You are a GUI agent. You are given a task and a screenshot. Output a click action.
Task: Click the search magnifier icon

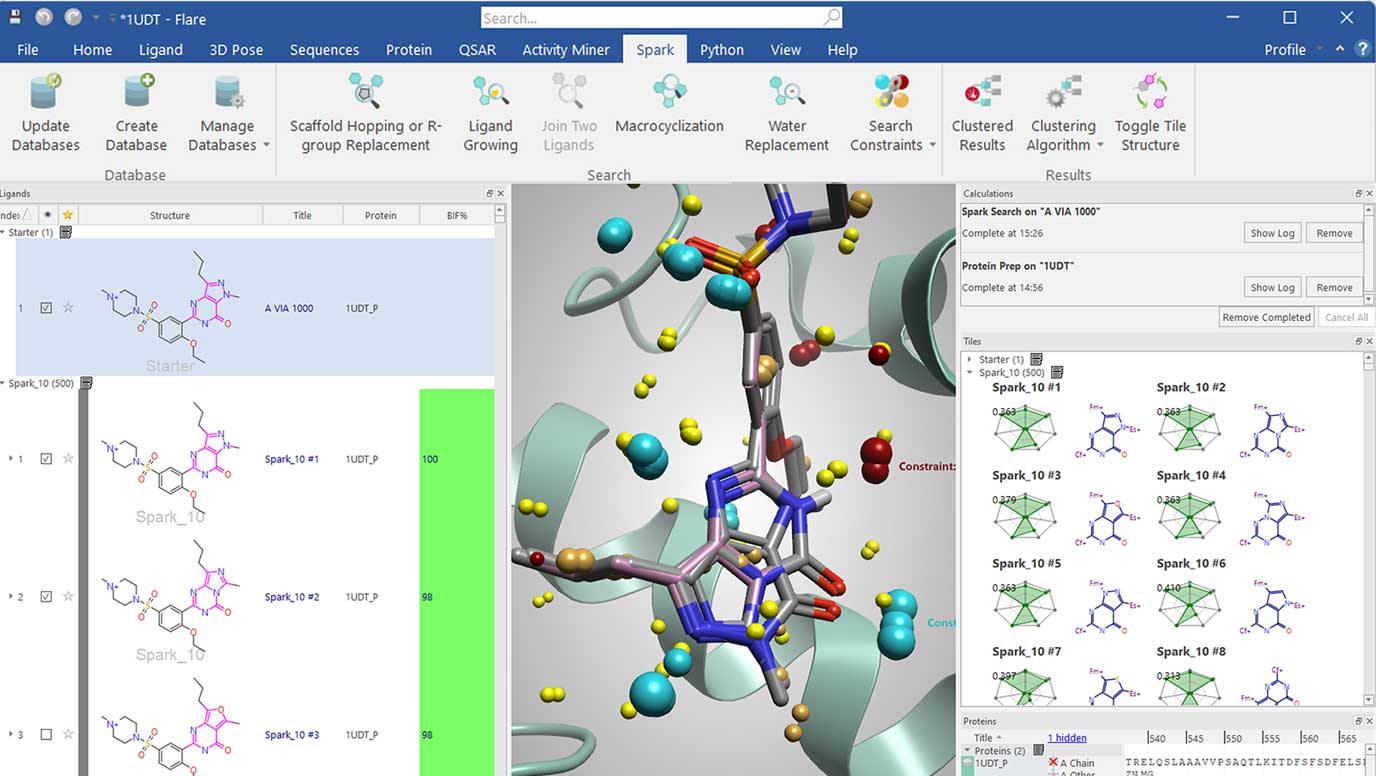click(831, 18)
